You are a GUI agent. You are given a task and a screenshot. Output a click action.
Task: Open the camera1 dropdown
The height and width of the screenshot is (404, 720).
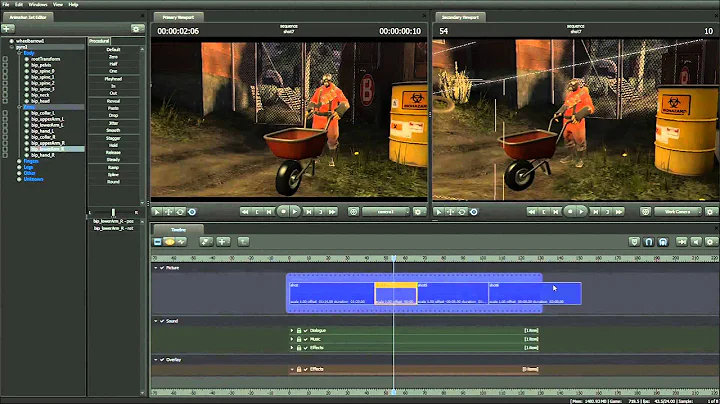(386, 212)
